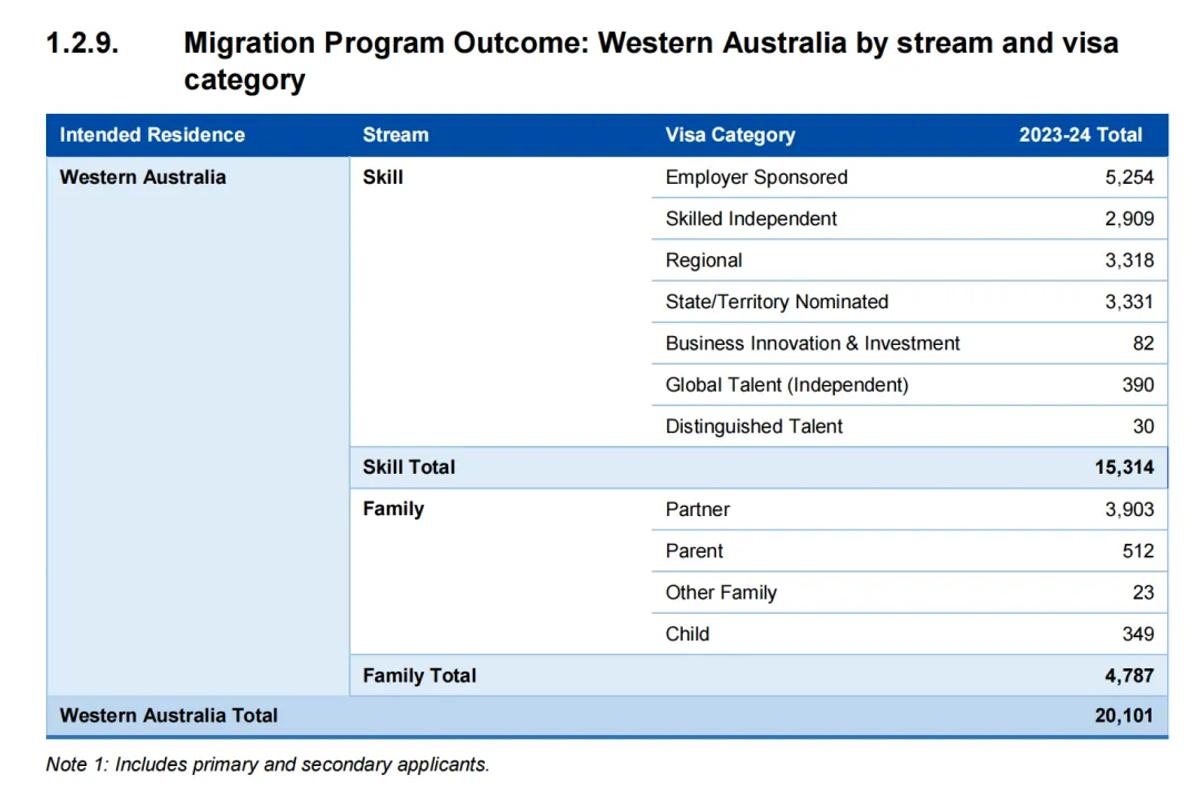Viewport: 1200px width, 790px height.
Task: Click the 'State/Territory Nominated' row label
Action: tap(777, 302)
